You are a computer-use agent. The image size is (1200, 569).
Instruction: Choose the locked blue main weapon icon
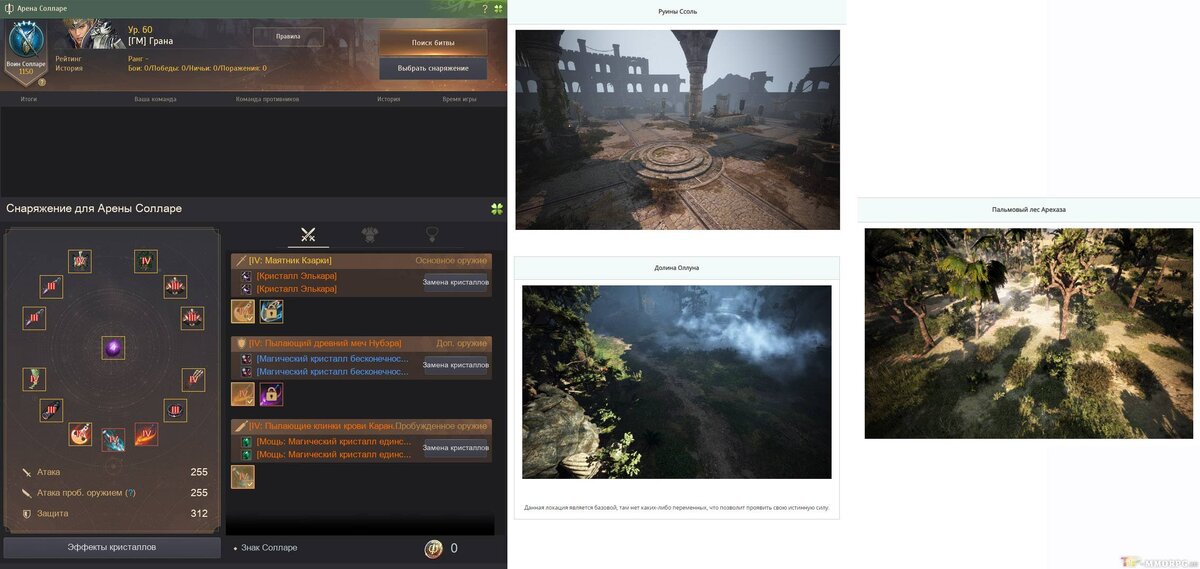click(x=271, y=312)
